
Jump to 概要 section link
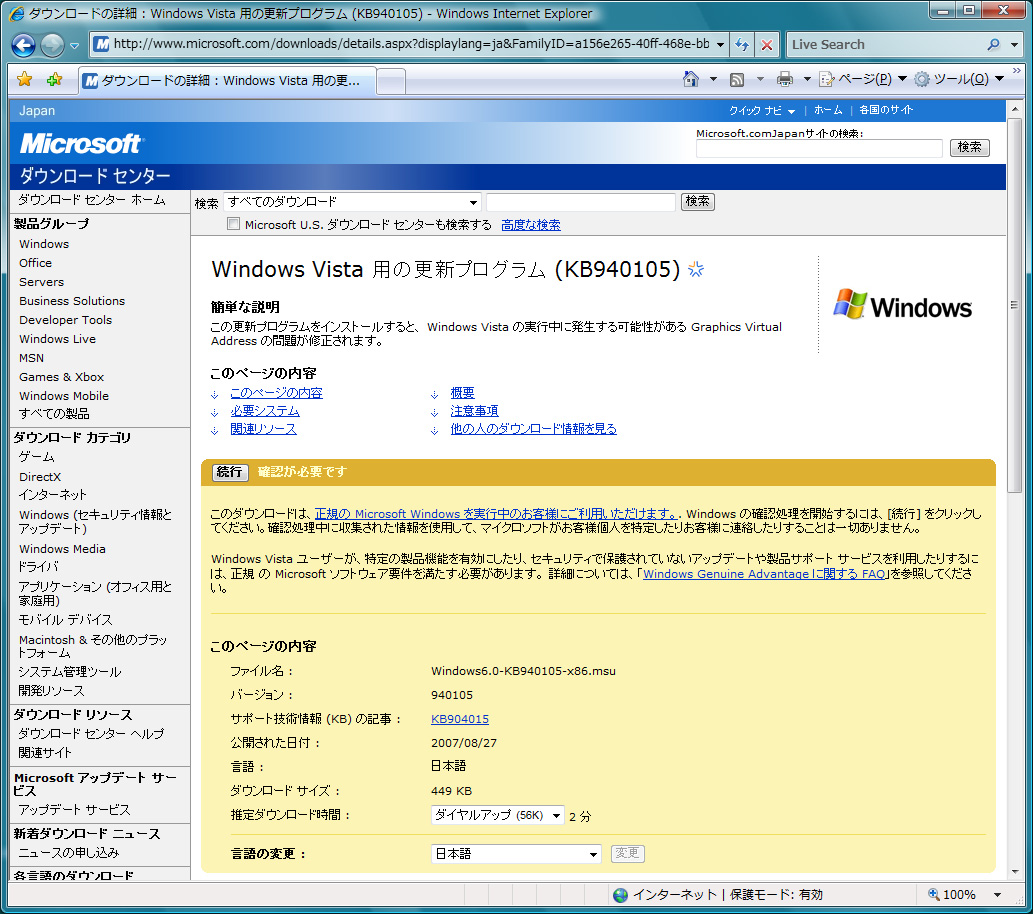tap(462, 393)
